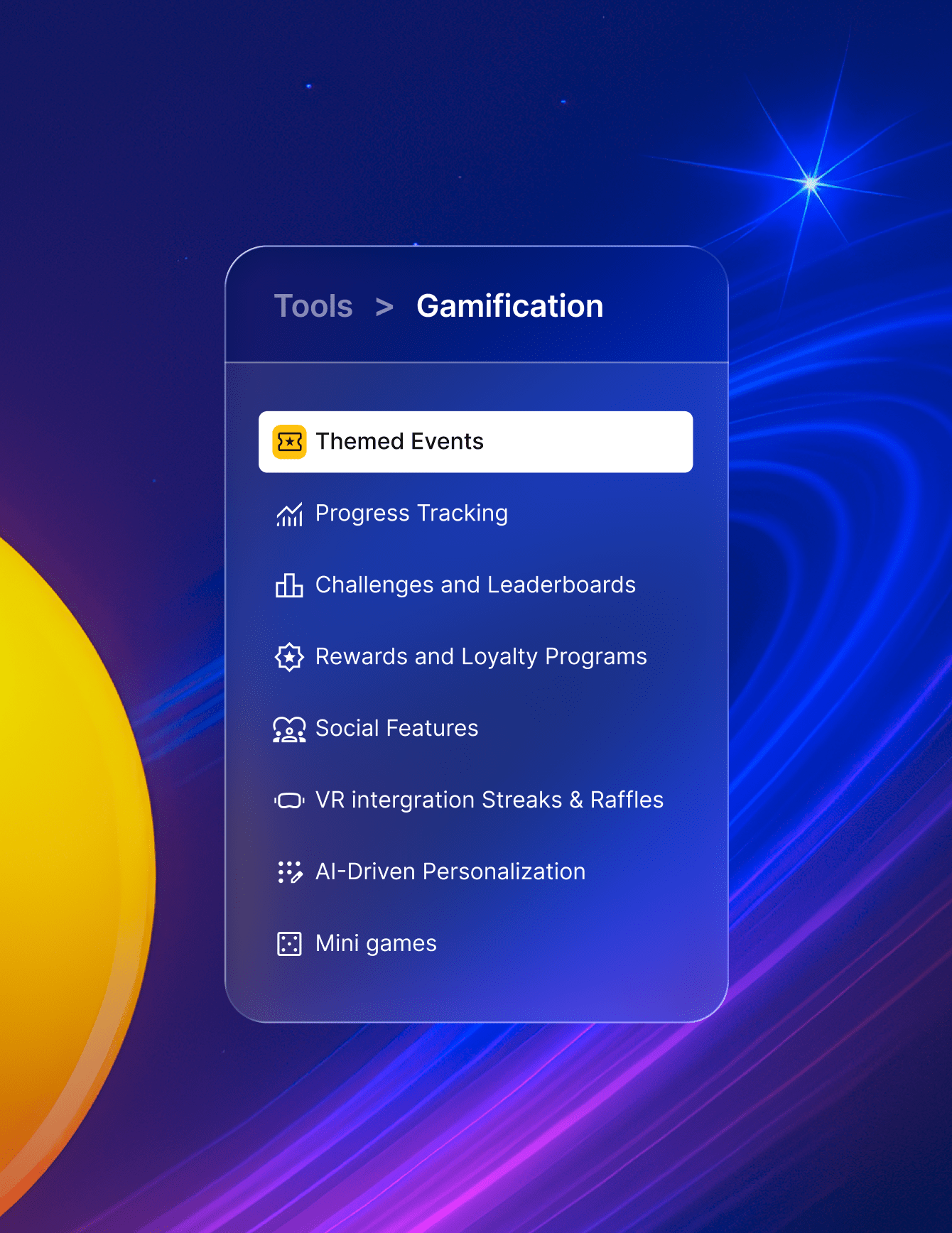Click the glowing blue star in background
This screenshot has width=952, height=1233.
tap(811, 183)
